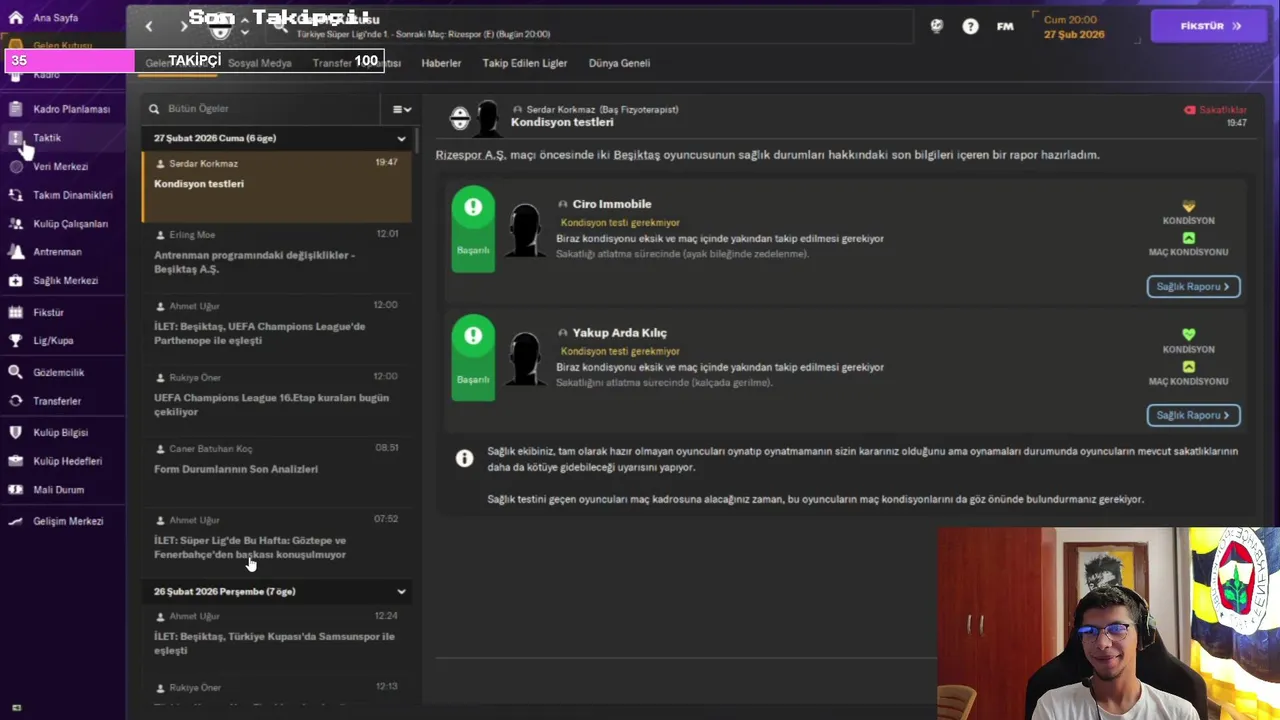Open Veri Merkezi from the sidebar

(x=60, y=166)
